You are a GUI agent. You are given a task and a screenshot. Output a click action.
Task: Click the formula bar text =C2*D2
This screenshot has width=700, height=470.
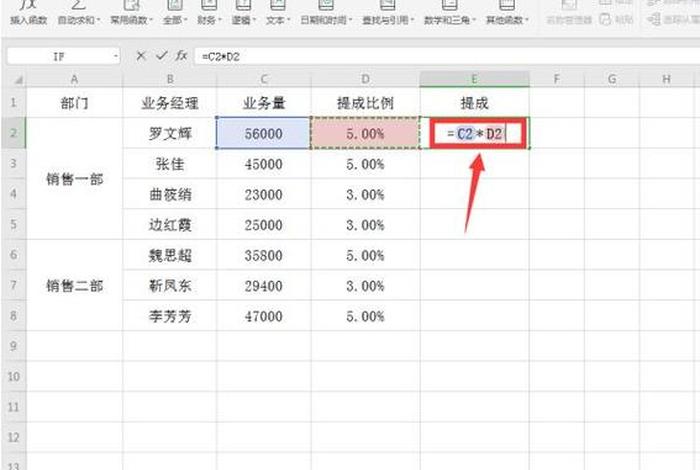tap(221, 57)
